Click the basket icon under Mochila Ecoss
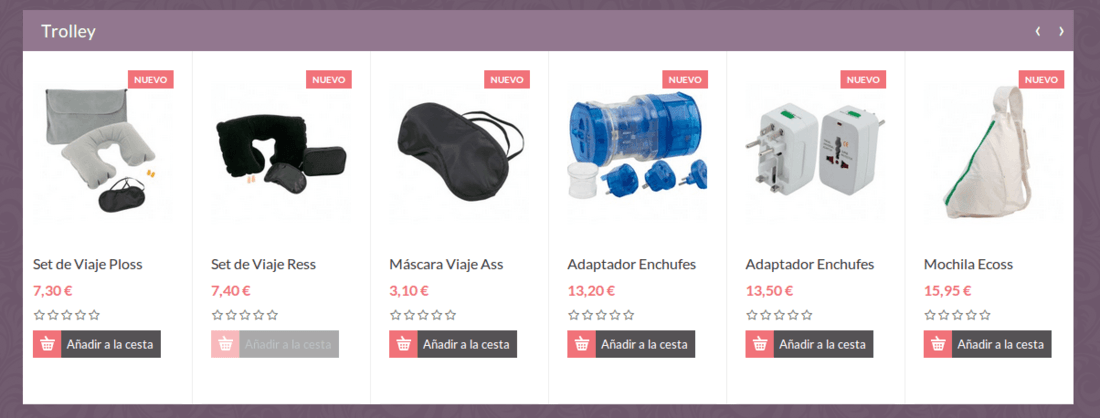This screenshot has width=1100, height=418. [x=938, y=344]
